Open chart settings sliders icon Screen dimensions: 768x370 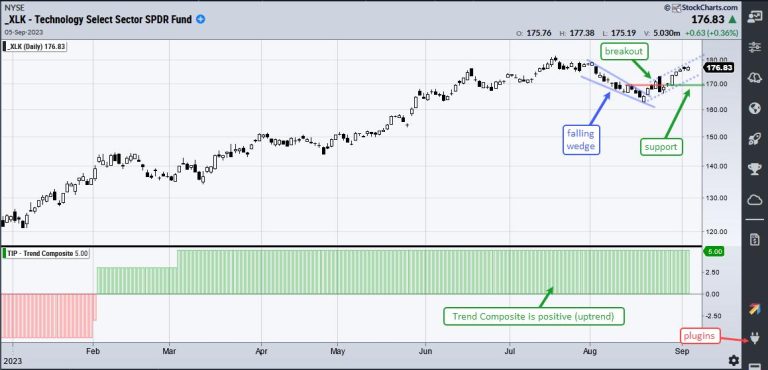754,47
